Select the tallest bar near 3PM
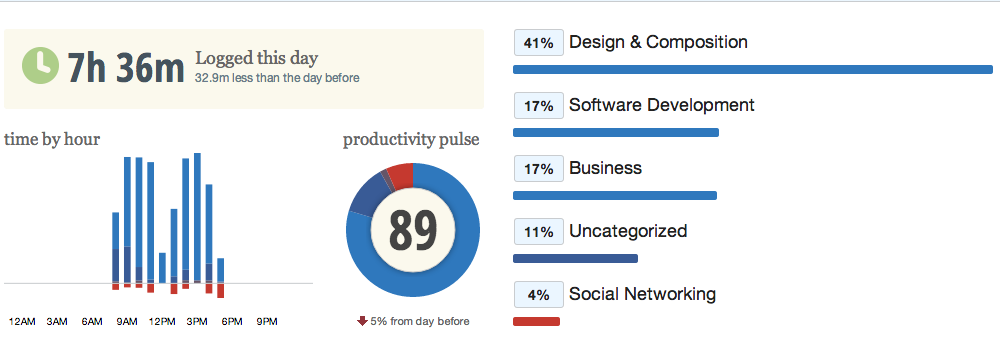Image resolution: width=1000 pixels, height=362 pixels. [198, 217]
